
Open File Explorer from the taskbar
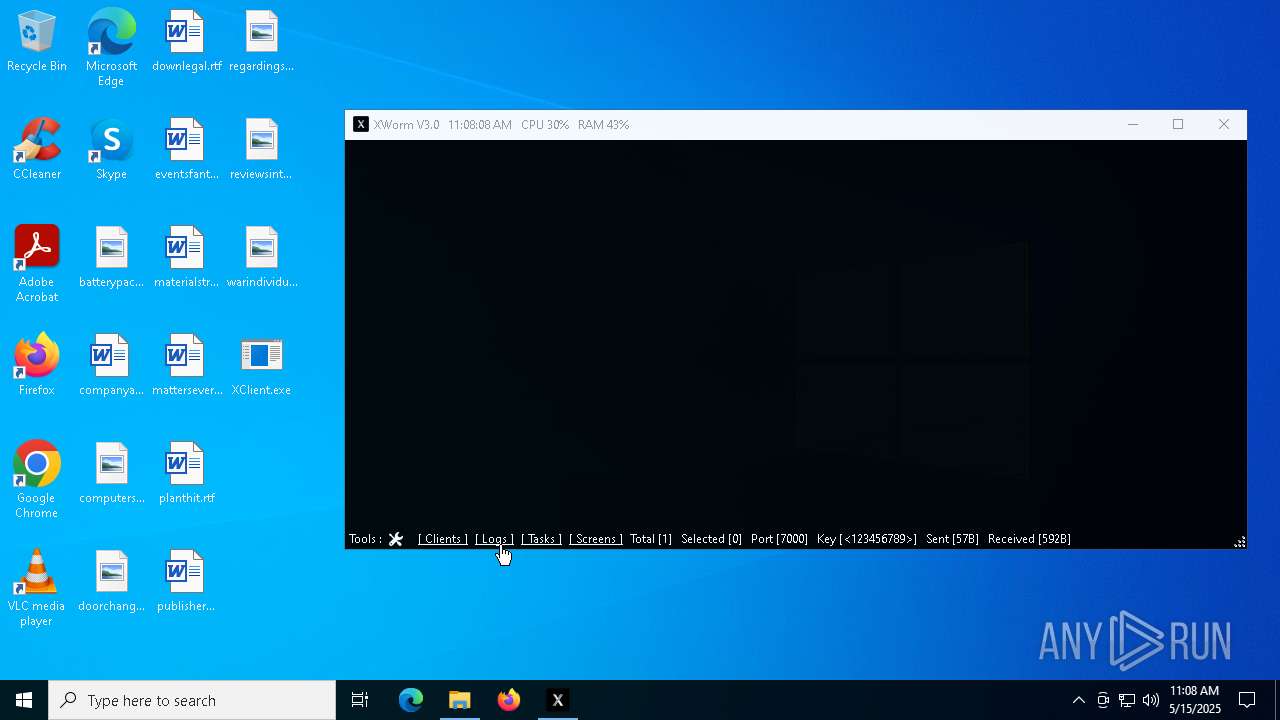(x=460, y=700)
